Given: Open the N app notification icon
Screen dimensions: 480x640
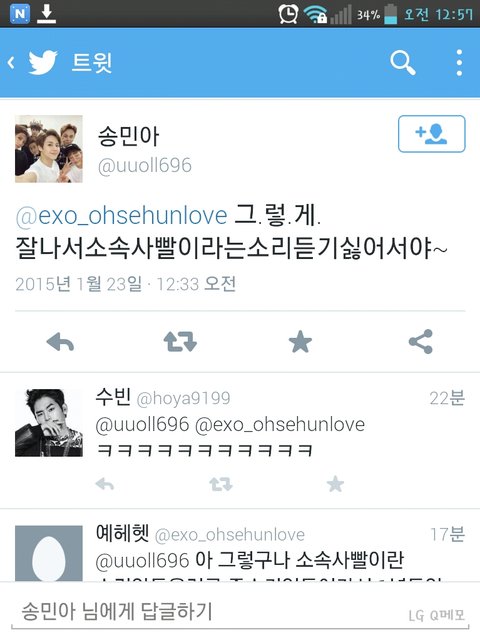Looking at the screenshot, I should (x=20, y=13).
